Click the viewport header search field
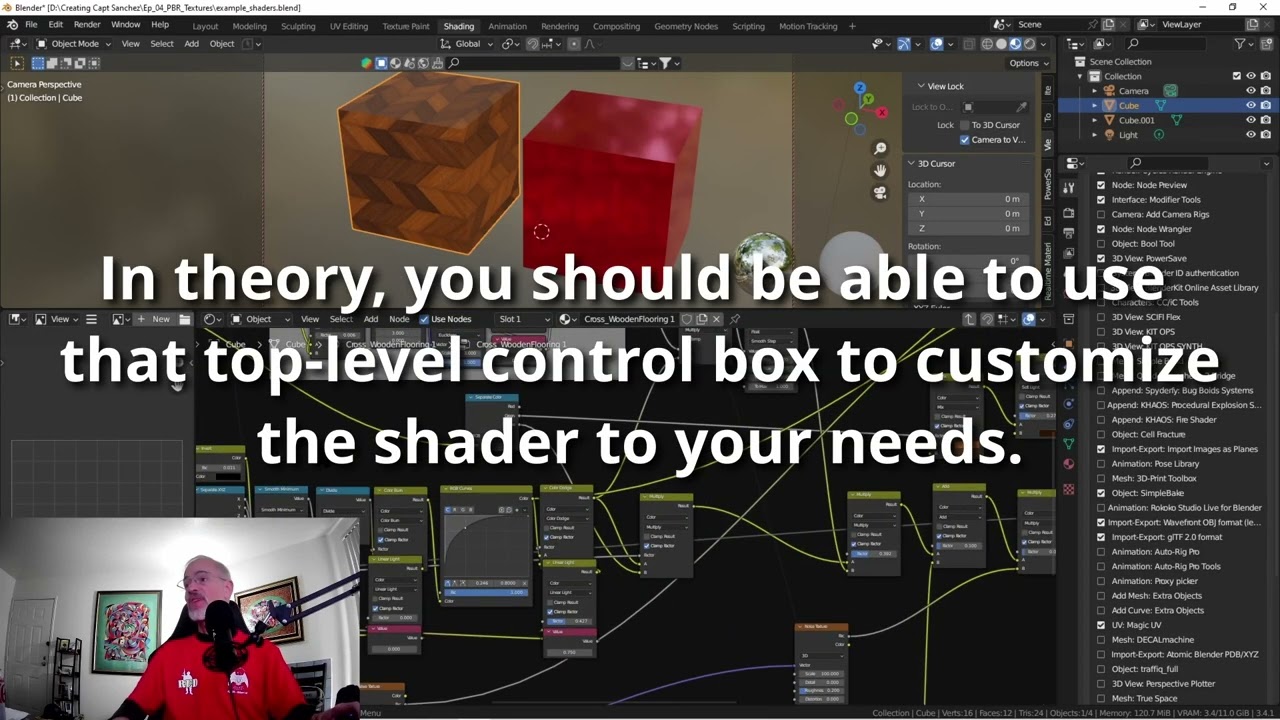This screenshot has height=720, width=1280. point(532,63)
